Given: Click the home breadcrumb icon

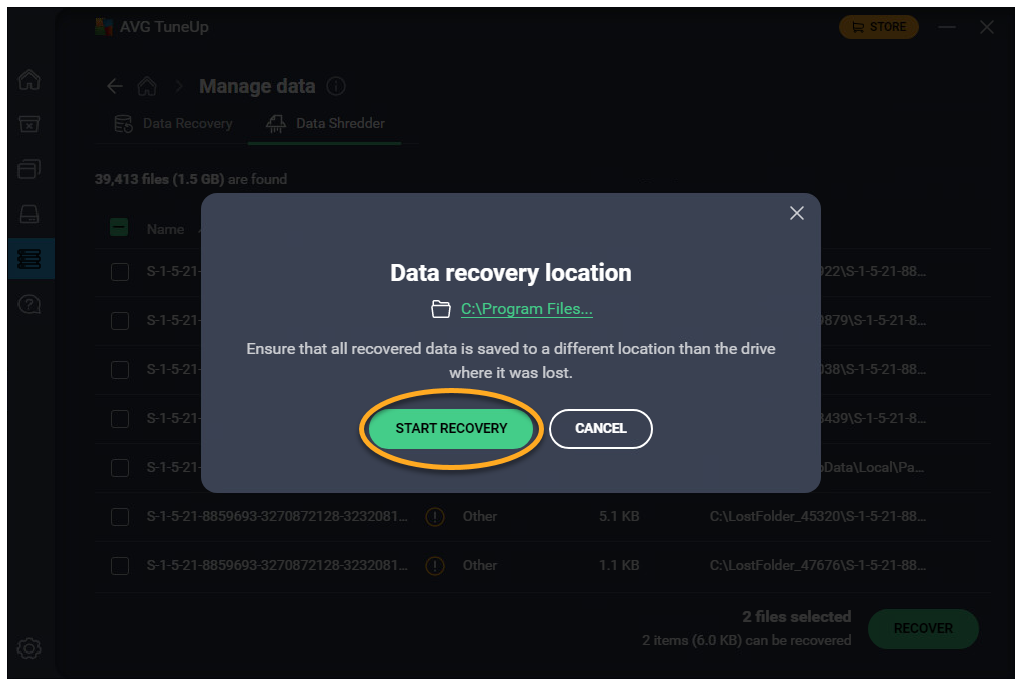Looking at the screenshot, I should point(147,86).
